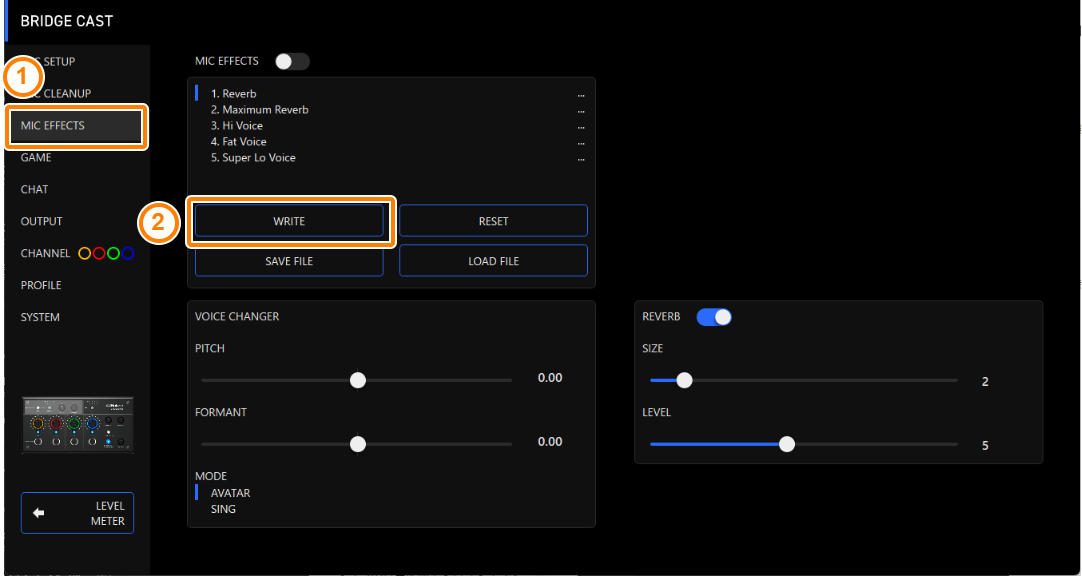This screenshot has width=1082, height=578.
Task: Choose AVATAR voice changer mode
Action: pyautogui.click(x=230, y=493)
